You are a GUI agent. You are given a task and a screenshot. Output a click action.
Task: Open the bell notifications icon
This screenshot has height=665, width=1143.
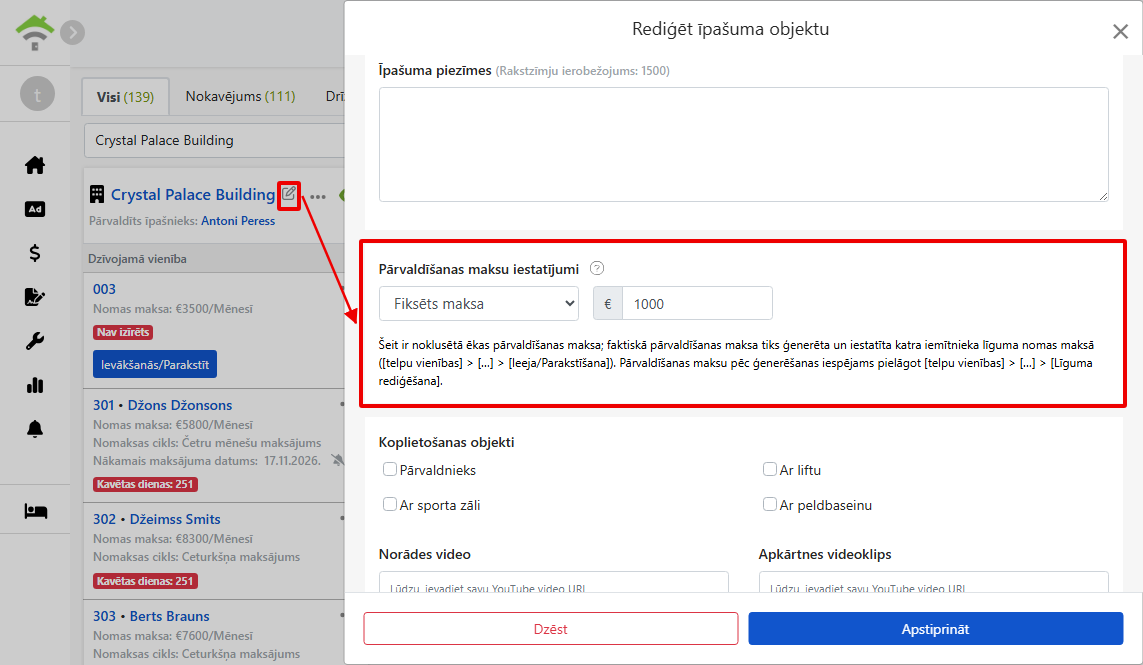35,429
